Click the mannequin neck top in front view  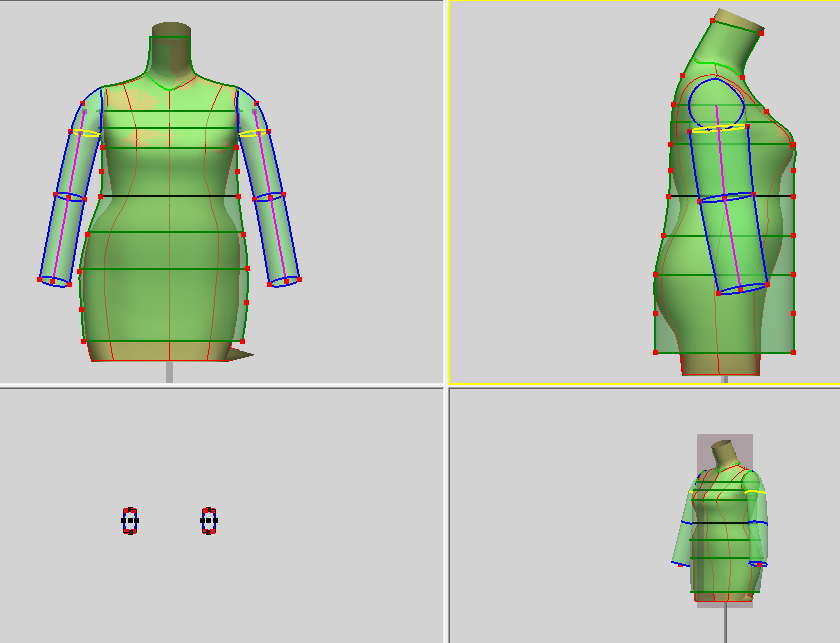pyautogui.click(x=171, y=28)
